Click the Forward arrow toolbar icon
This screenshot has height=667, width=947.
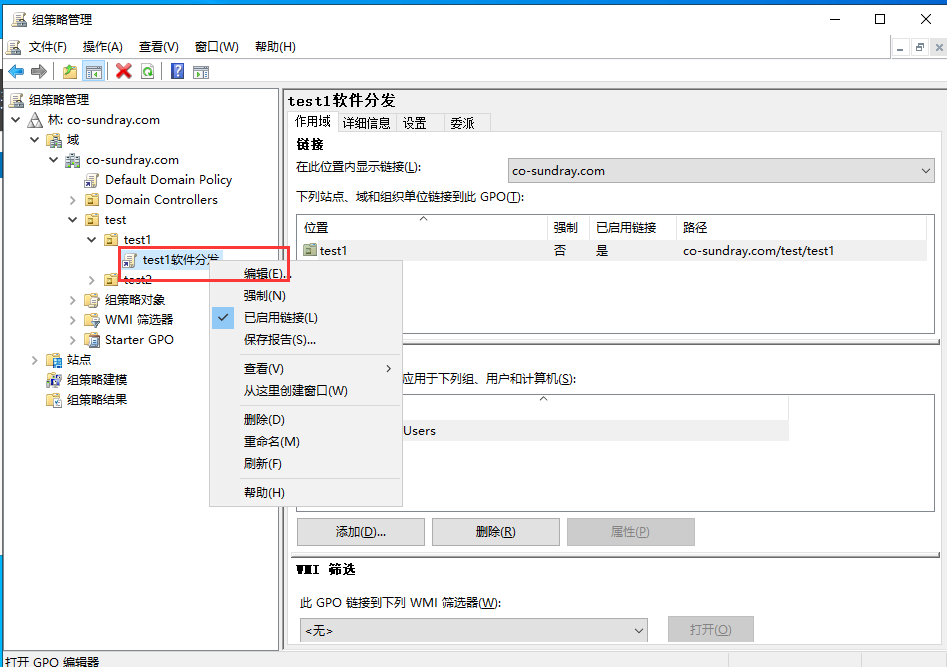(x=39, y=72)
